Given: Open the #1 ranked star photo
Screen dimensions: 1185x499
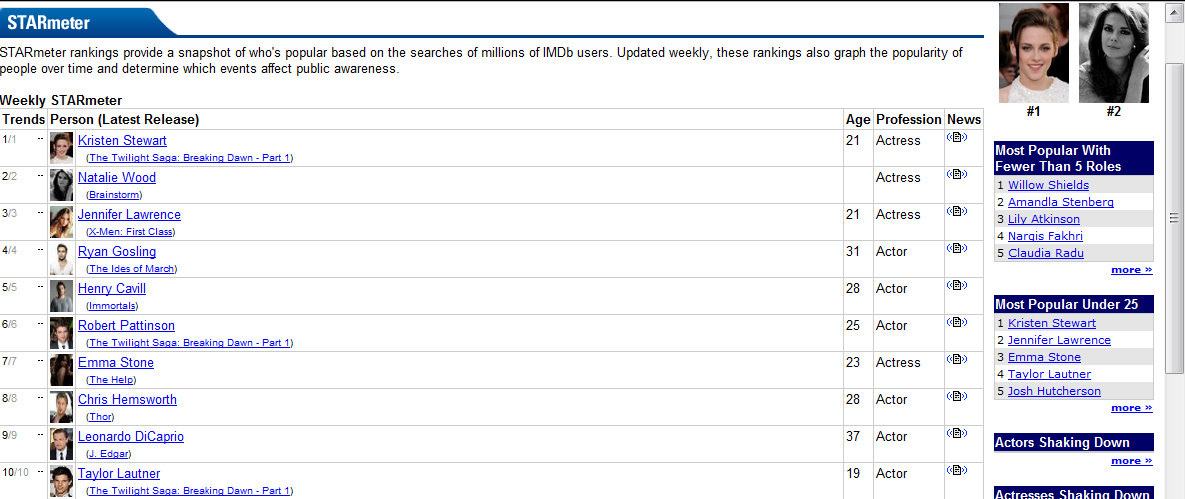Looking at the screenshot, I should (1033, 53).
